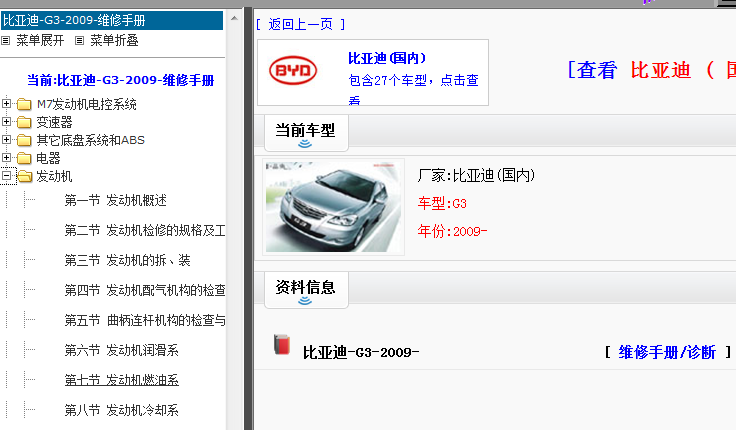
Task: Open 第七节 发动机燃油系
Action: tap(122, 380)
